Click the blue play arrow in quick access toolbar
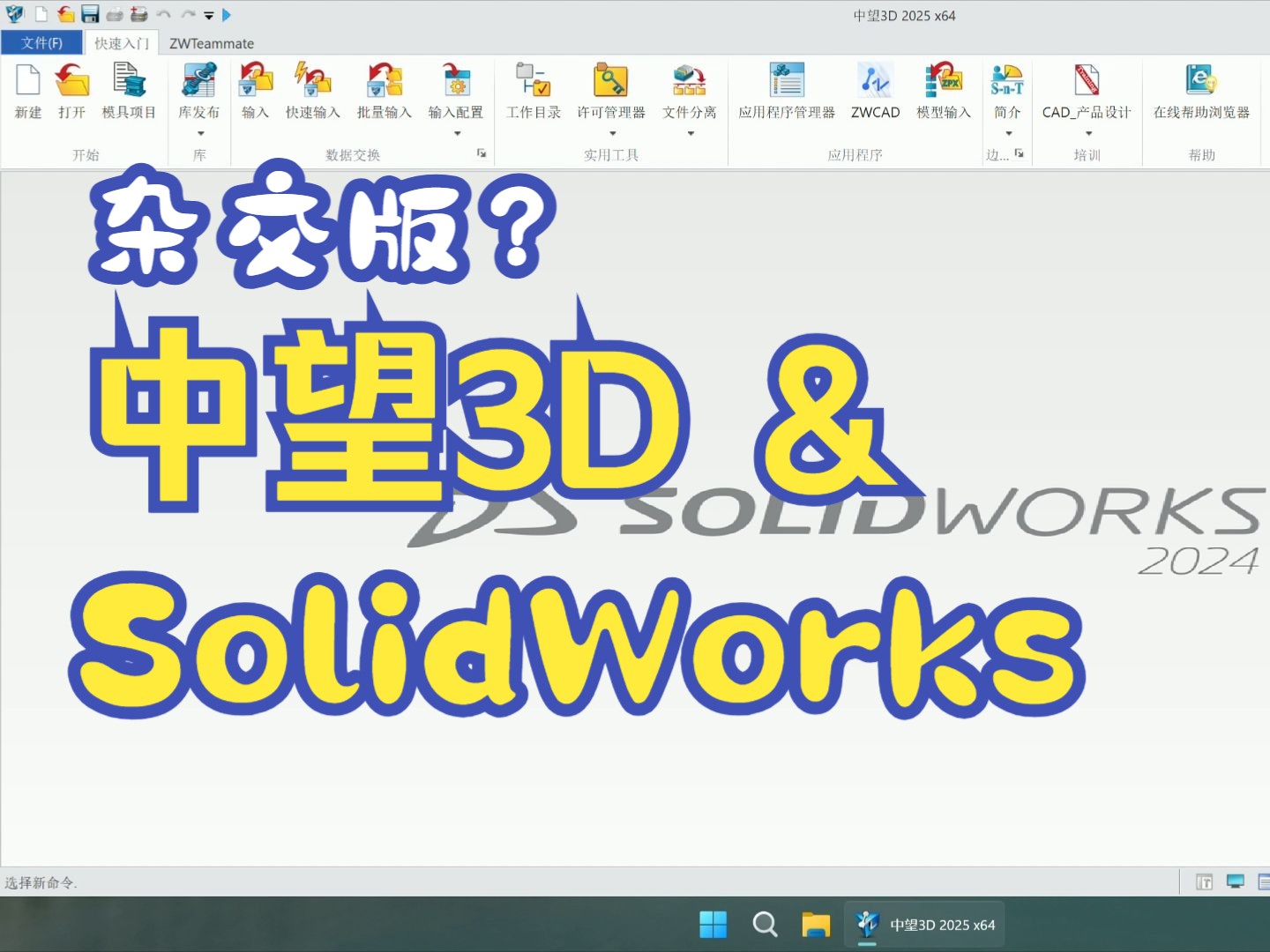 click(x=227, y=14)
